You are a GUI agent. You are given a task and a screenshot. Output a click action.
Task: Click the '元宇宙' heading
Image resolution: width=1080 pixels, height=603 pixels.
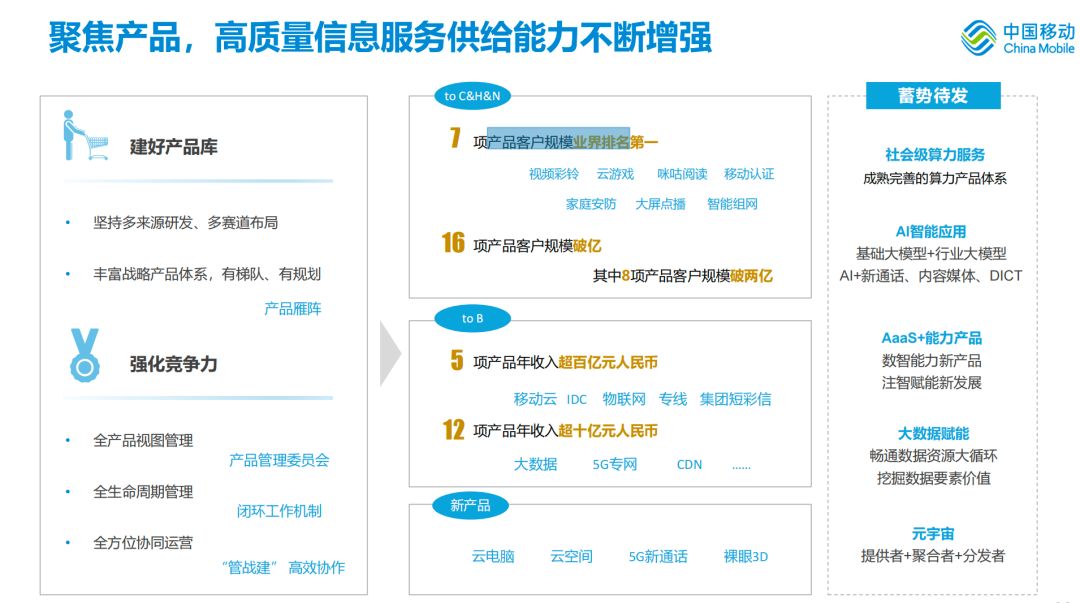pyautogui.click(x=932, y=534)
